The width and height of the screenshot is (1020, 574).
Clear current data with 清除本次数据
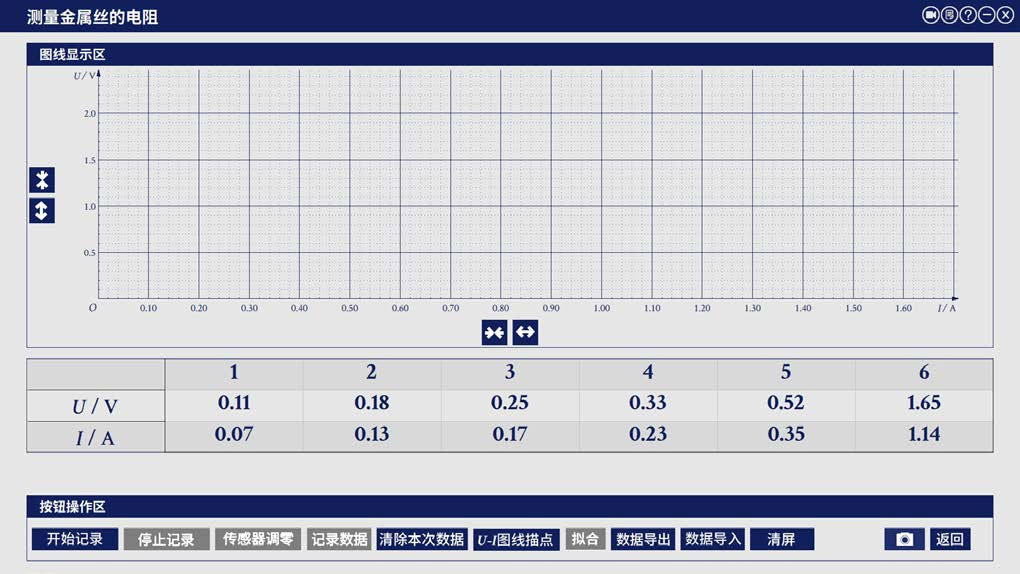point(422,539)
